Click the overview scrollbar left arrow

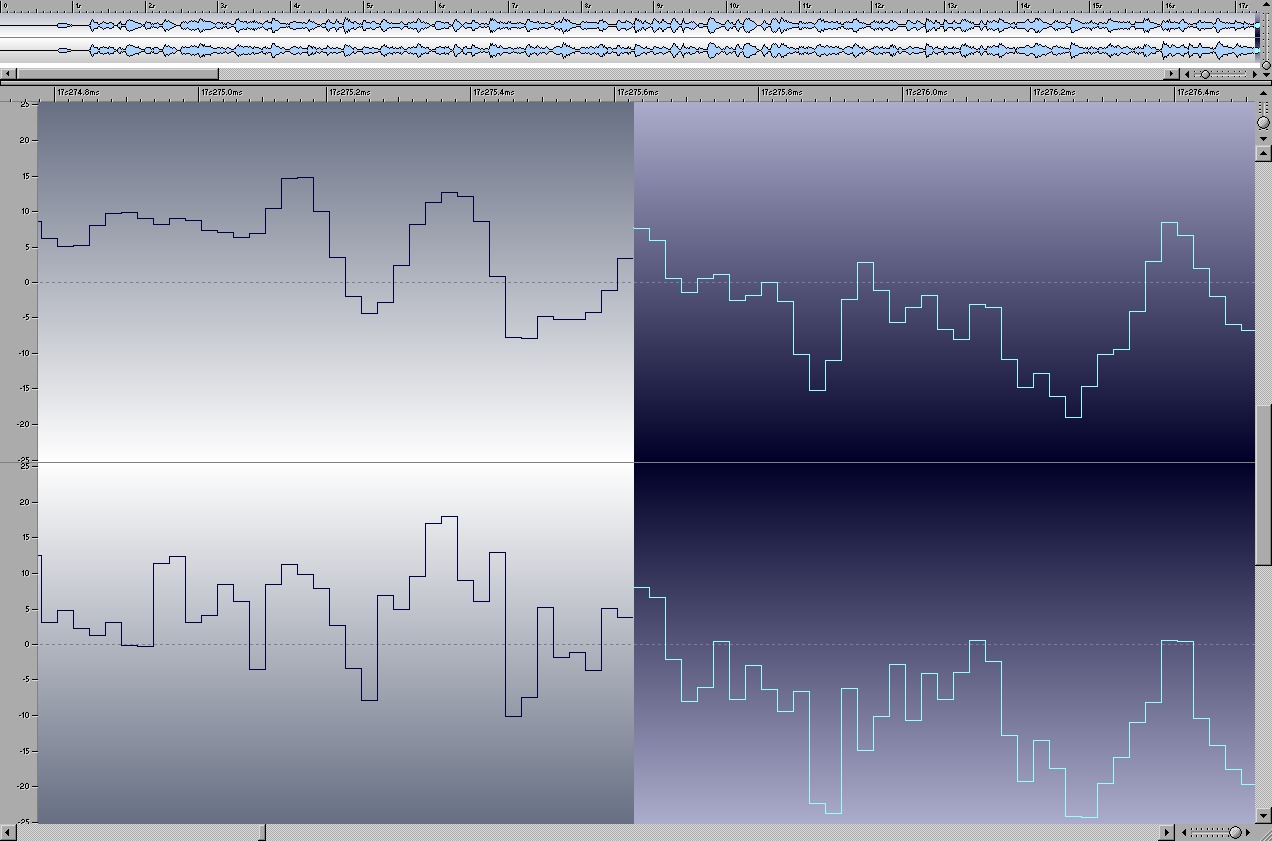8,73
